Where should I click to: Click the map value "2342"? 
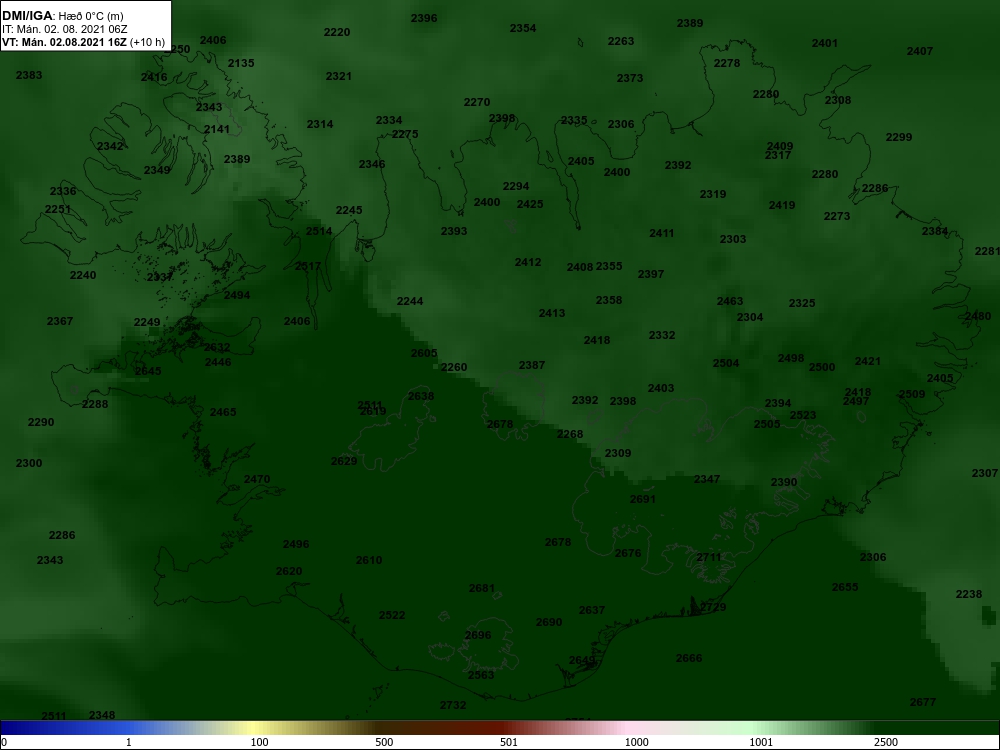coord(110,146)
